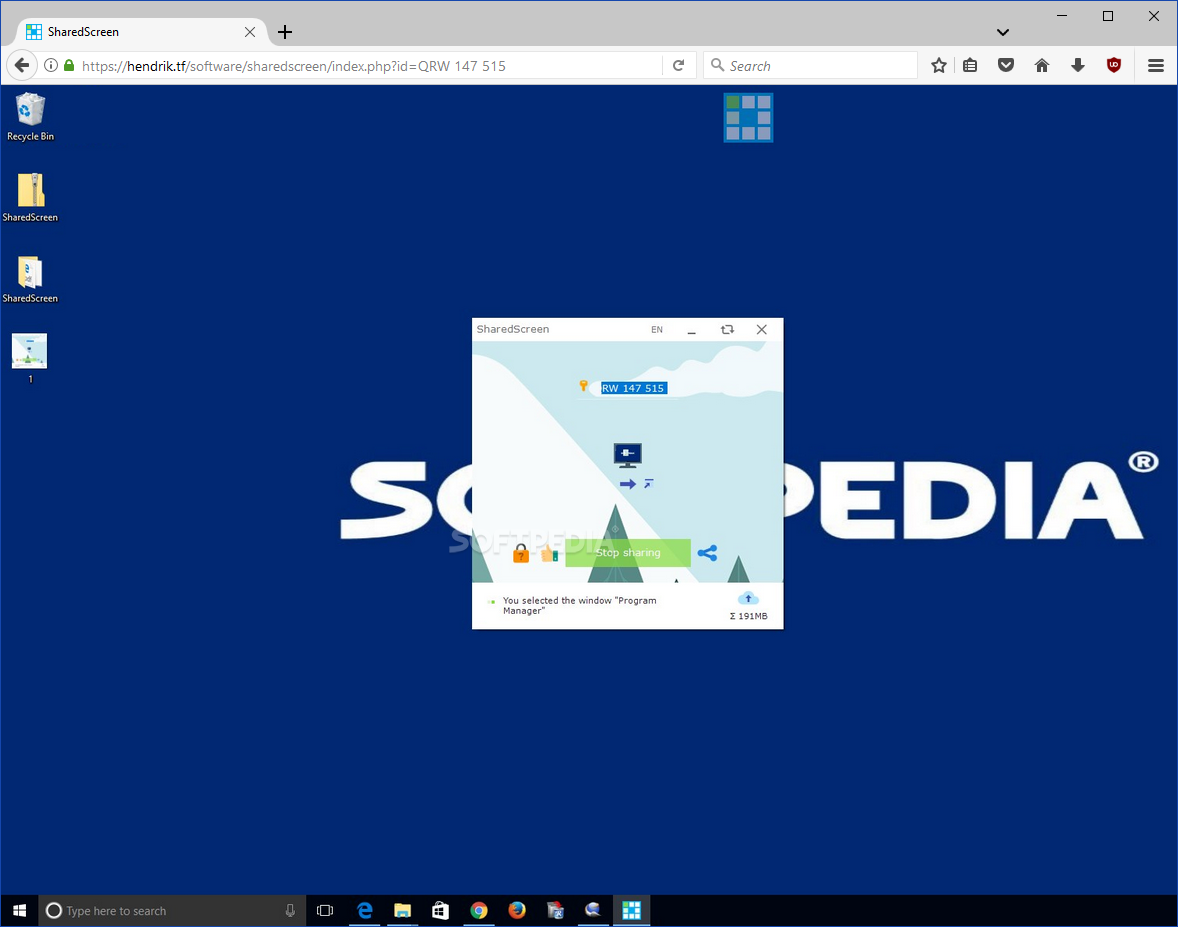Click the image thumbnail named 1 on desktop
This screenshot has width=1178, height=927.
click(x=30, y=358)
